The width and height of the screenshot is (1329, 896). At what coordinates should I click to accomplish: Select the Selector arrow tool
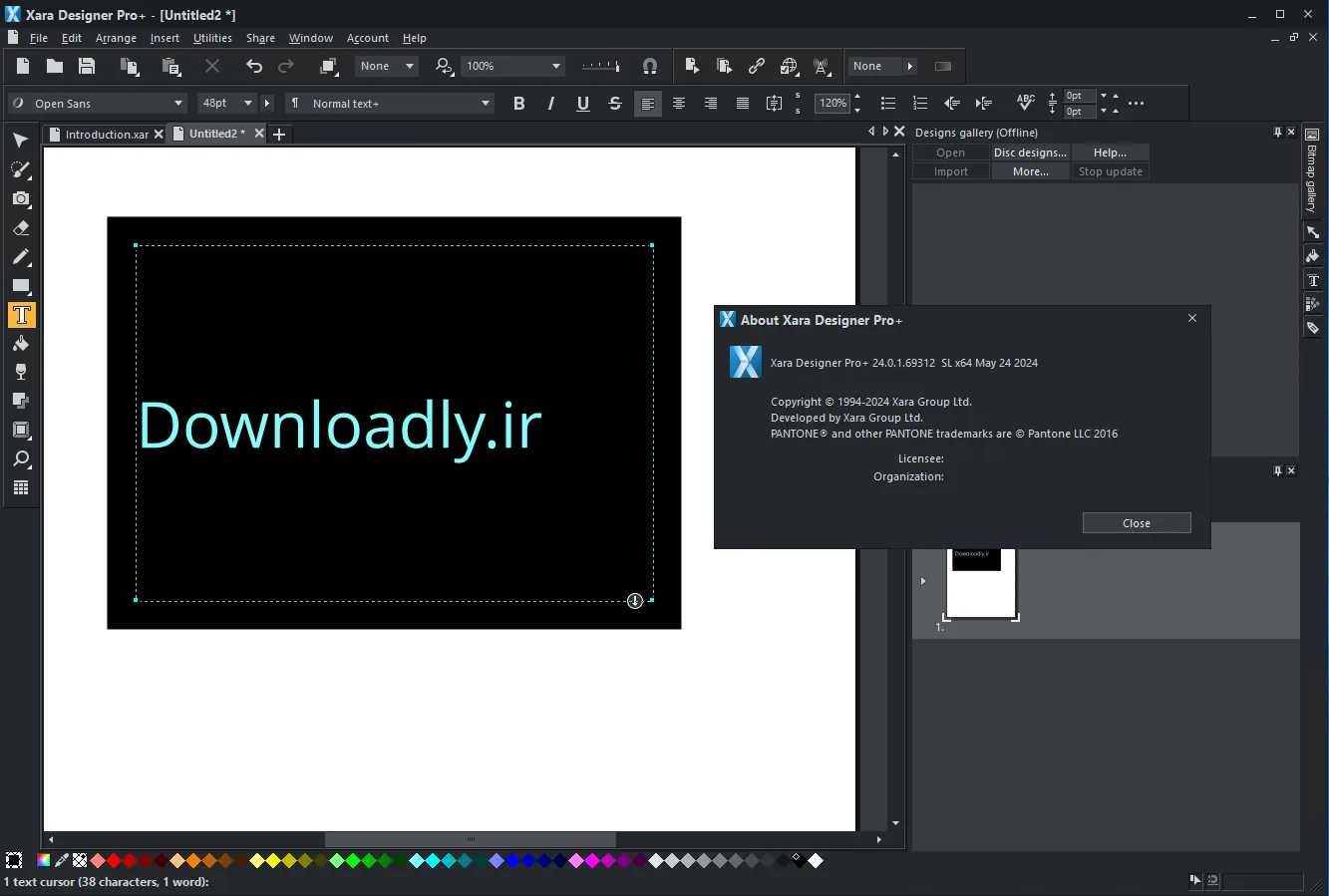[21, 141]
